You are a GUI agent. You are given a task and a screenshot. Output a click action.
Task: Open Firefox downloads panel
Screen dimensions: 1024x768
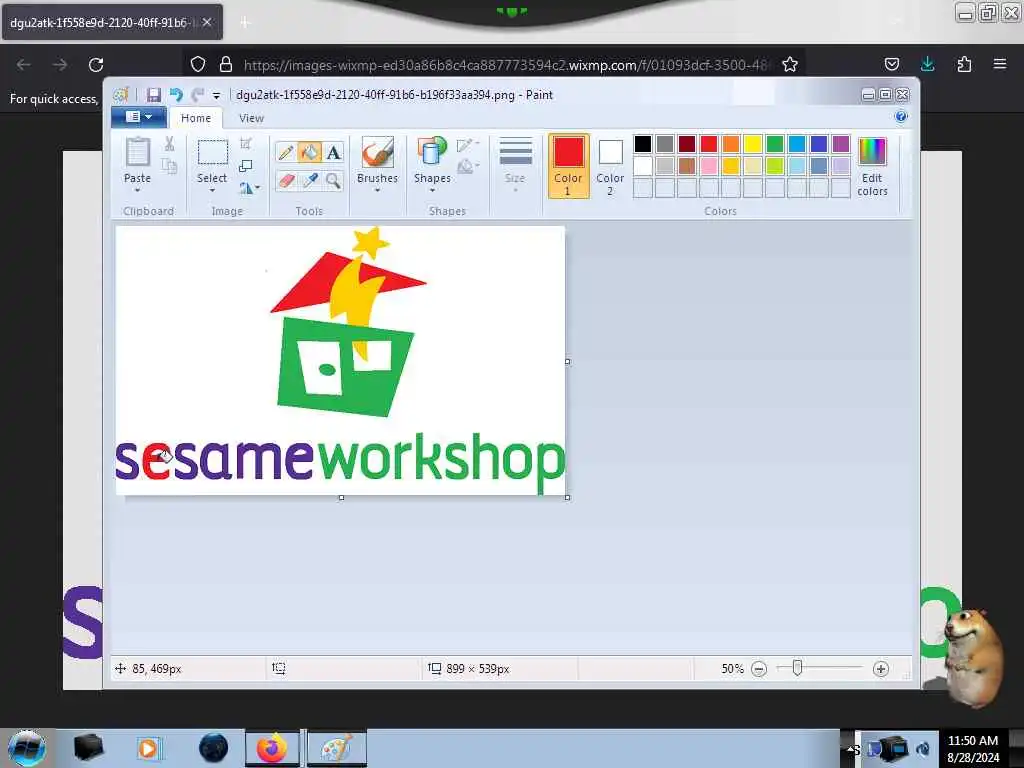click(x=927, y=64)
